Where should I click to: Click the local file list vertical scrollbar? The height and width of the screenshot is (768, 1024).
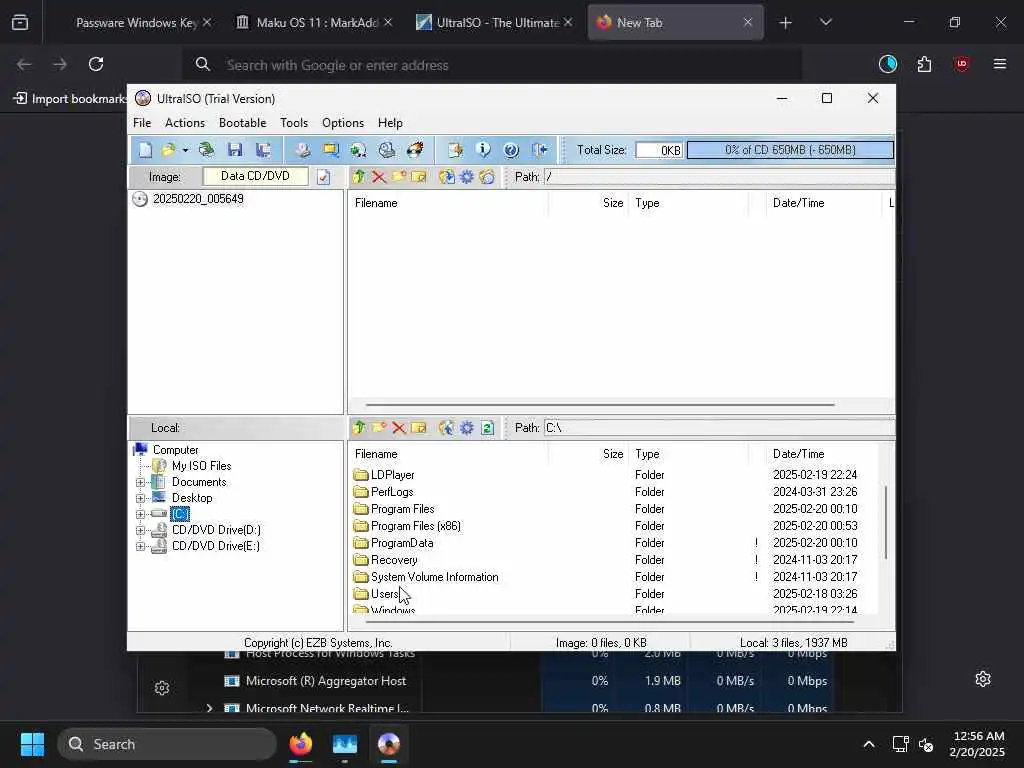[886, 522]
